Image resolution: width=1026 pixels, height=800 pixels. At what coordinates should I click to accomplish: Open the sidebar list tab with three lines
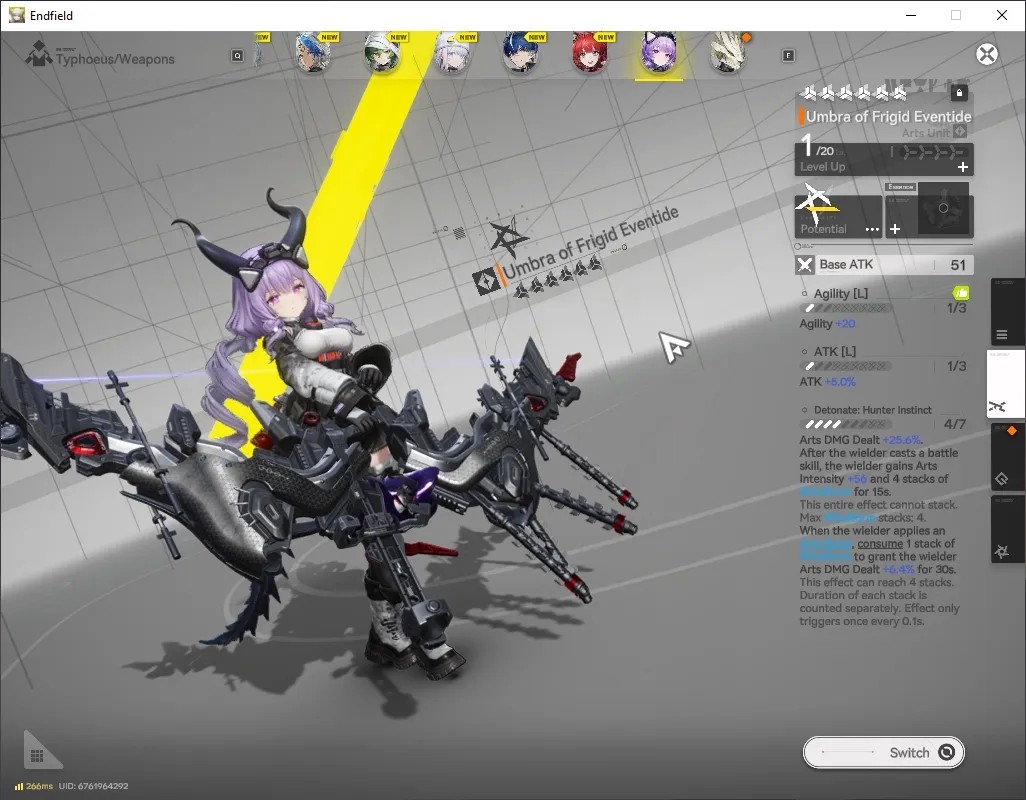[1002, 335]
